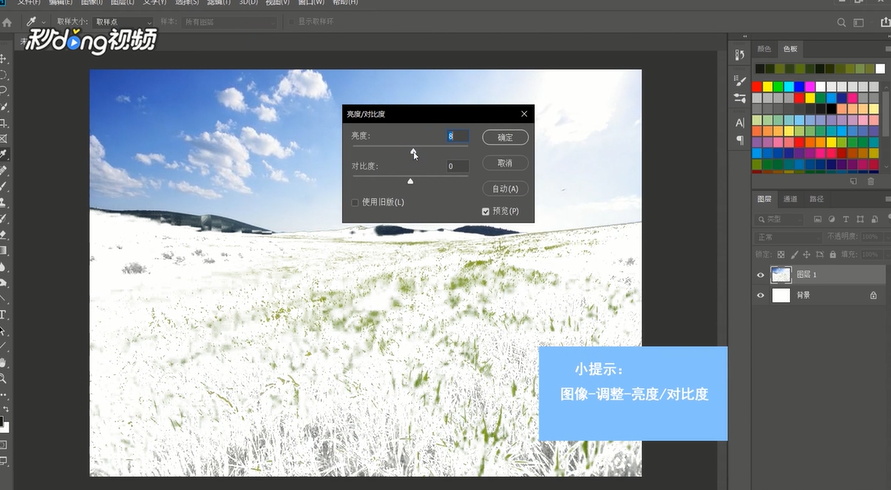891x490 pixels.
Task: Click the 取消 cancel button
Action: (505, 163)
